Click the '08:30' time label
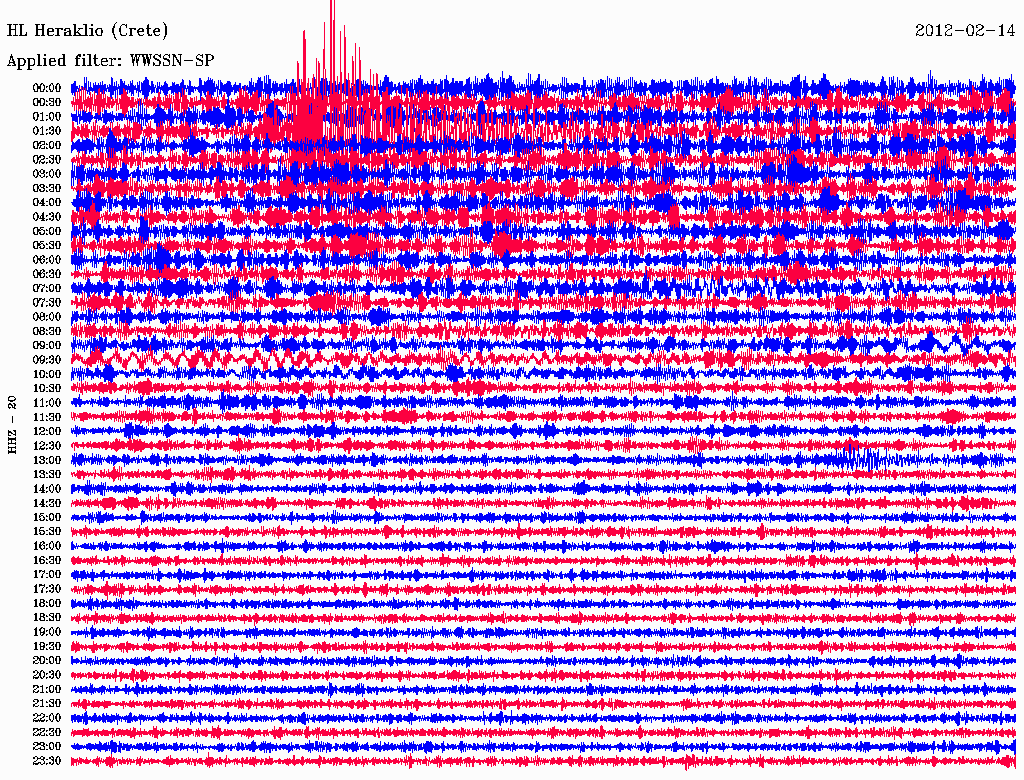This screenshot has width=1024, height=780. pos(47,332)
